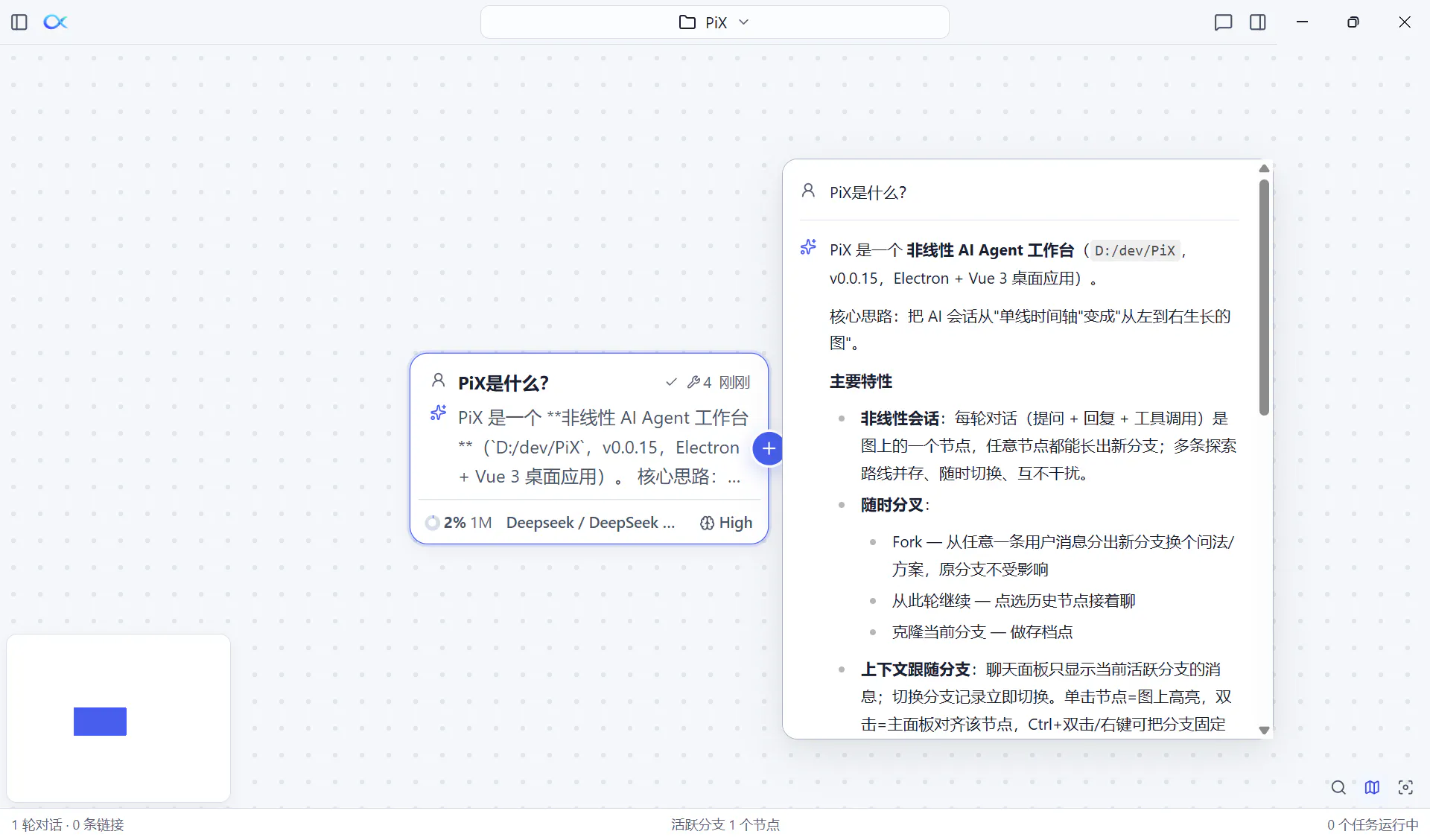
Task: Click the '刚刚' timestamp on node card
Action: coord(734,382)
